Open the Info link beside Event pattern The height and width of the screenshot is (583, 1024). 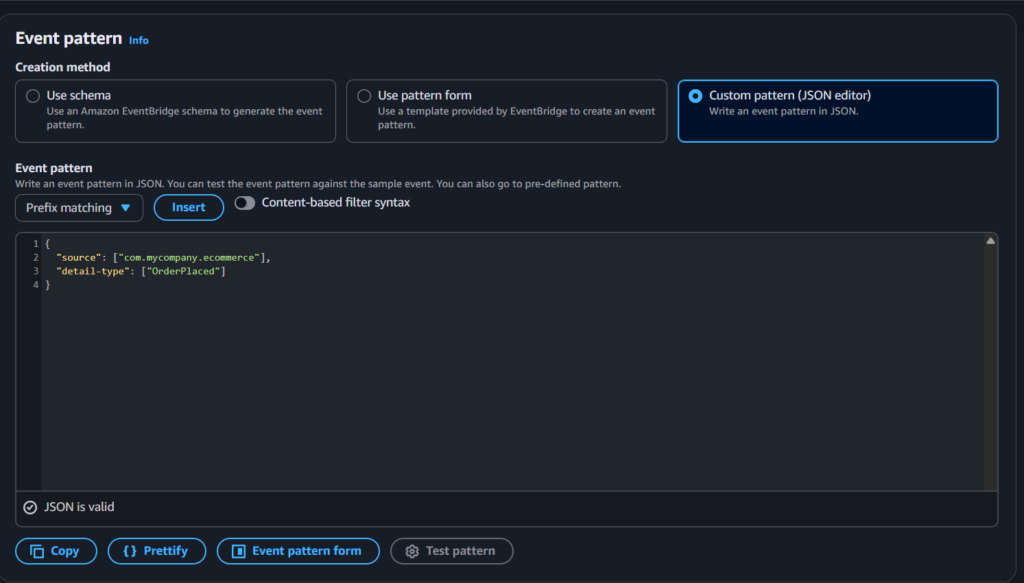pyautogui.click(x=139, y=40)
